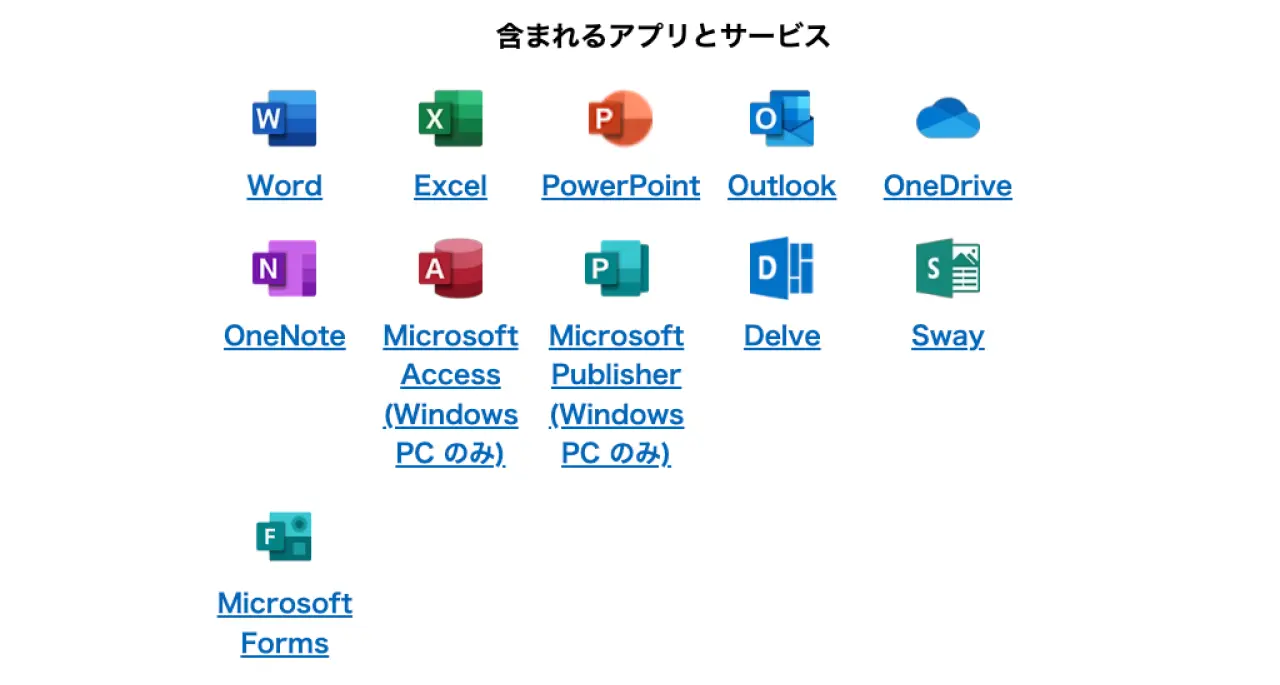This screenshot has height=685, width=1280.
Task: Follow the OneDrive link
Action: click(948, 186)
